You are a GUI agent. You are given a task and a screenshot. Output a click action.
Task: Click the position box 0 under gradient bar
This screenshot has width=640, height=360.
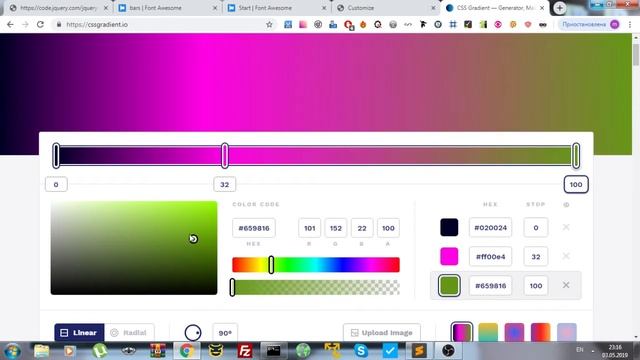[x=56, y=184]
